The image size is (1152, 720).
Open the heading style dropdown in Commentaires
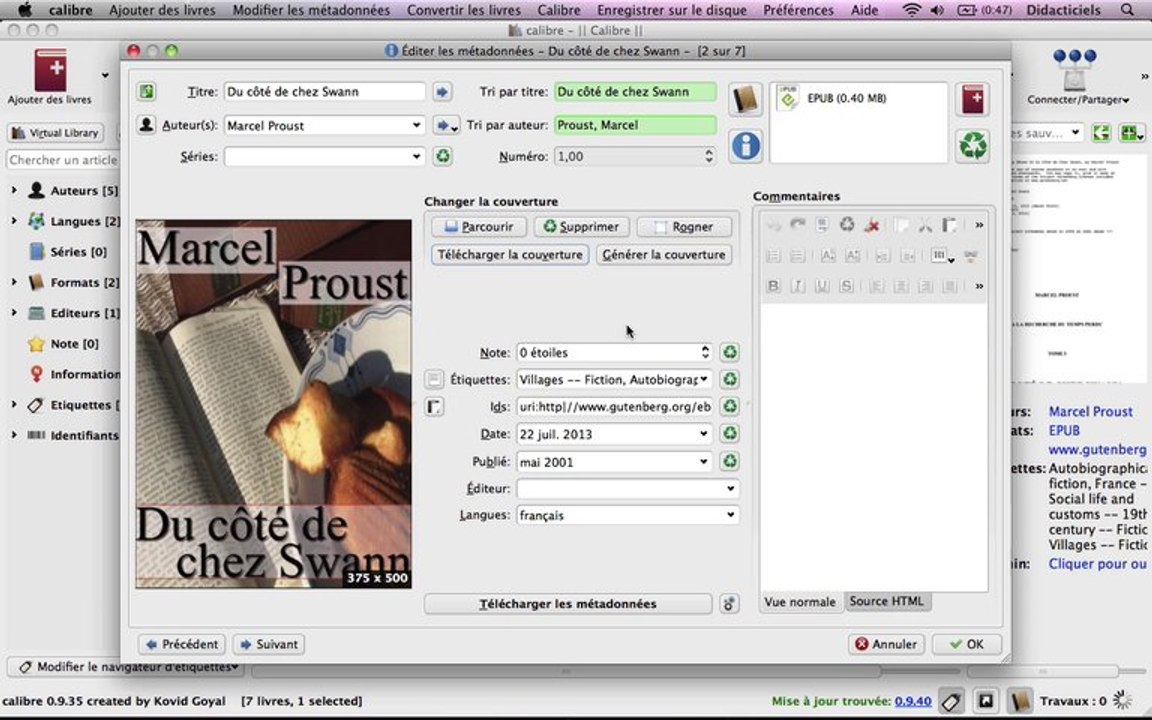[943, 256]
